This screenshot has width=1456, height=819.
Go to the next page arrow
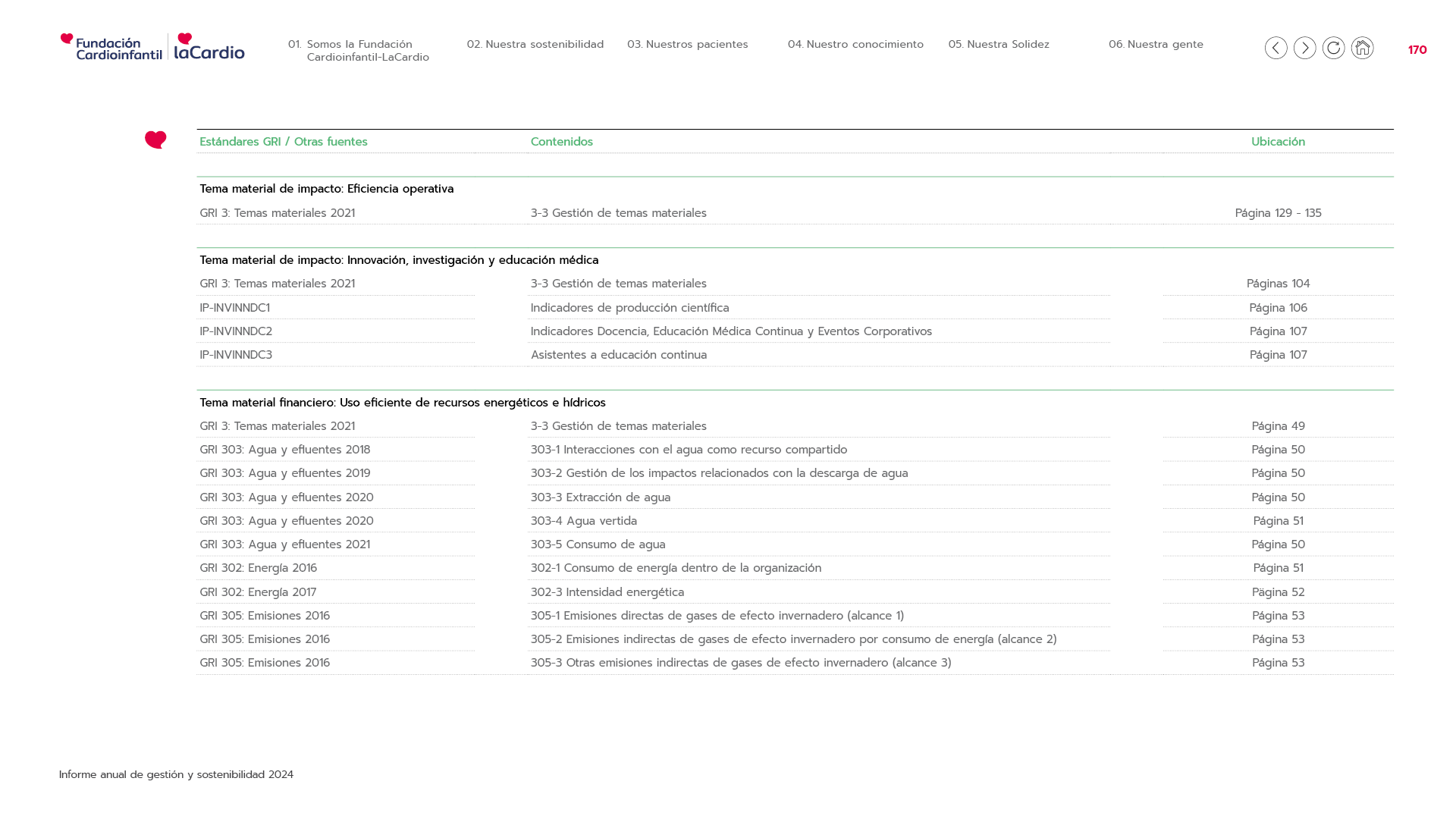tap(1304, 48)
